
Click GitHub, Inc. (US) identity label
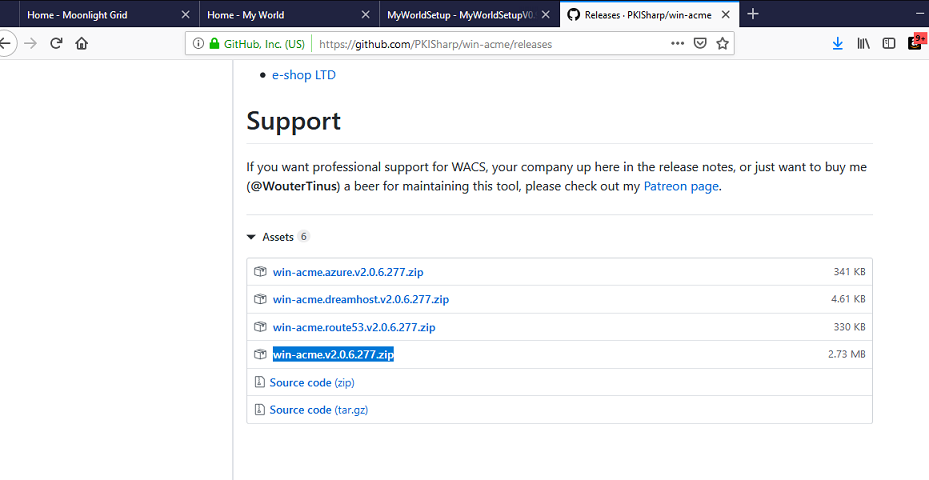coord(264,44)
